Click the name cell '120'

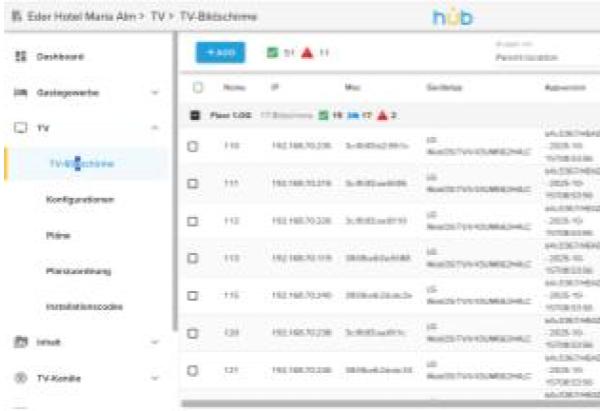tap(231, 333)
